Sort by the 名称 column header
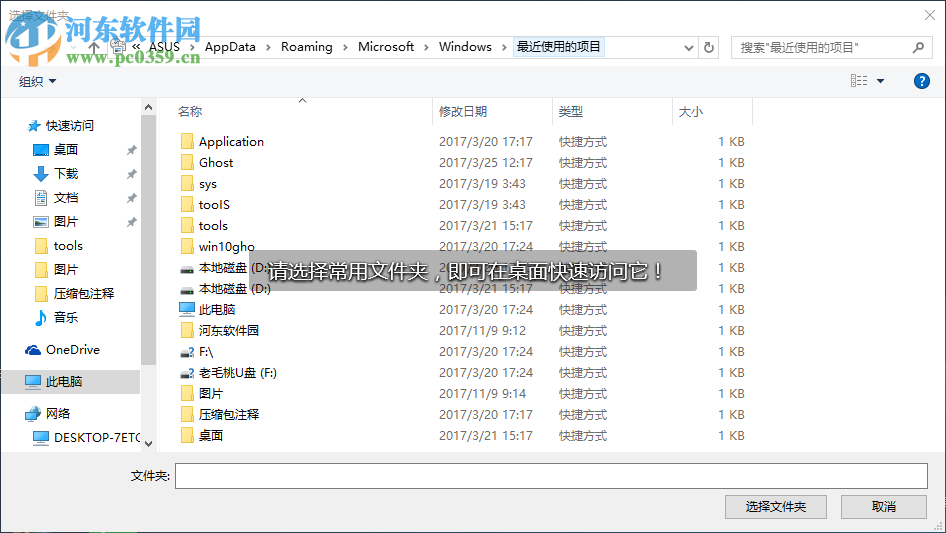This screenshot has width=946, height=533. (190, 111)
